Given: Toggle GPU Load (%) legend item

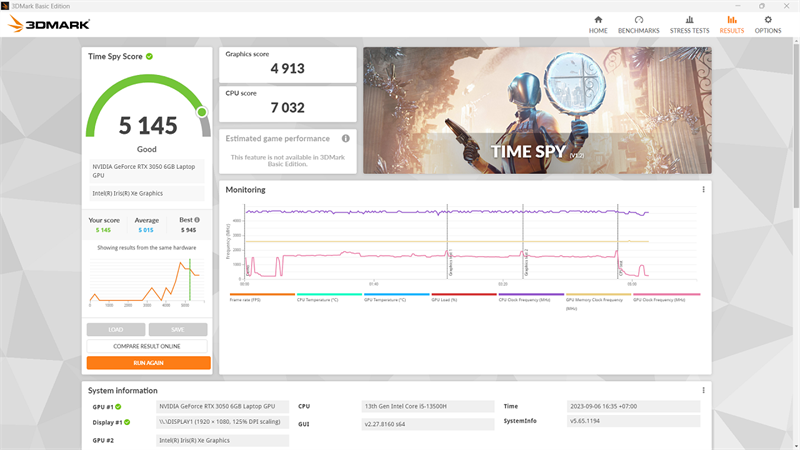Looking at the screenshot, I should coord(464,297).
